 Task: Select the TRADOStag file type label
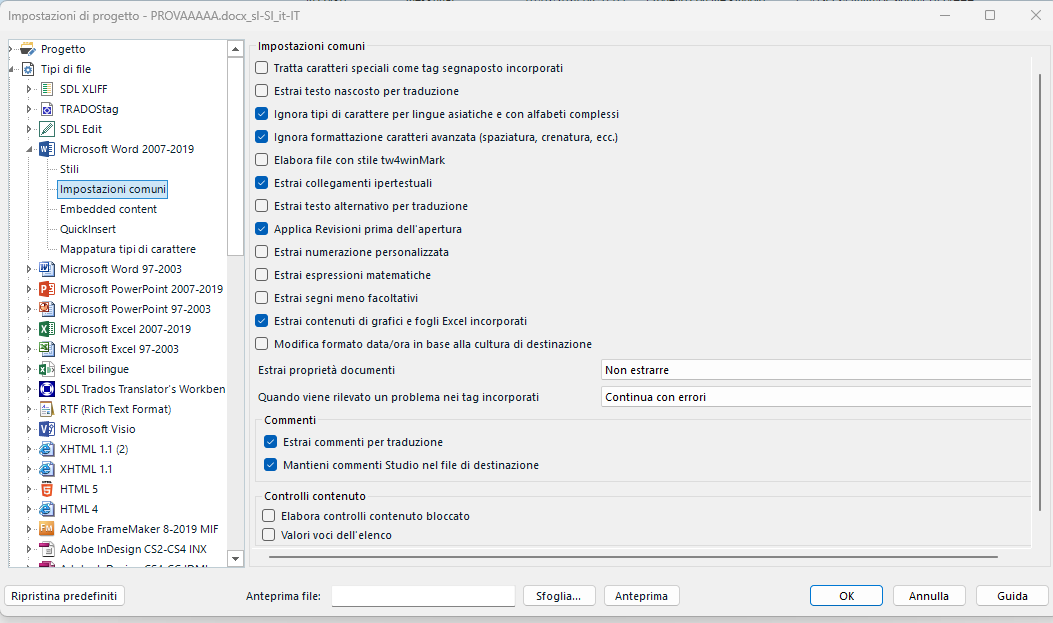(x=89, y=109)
